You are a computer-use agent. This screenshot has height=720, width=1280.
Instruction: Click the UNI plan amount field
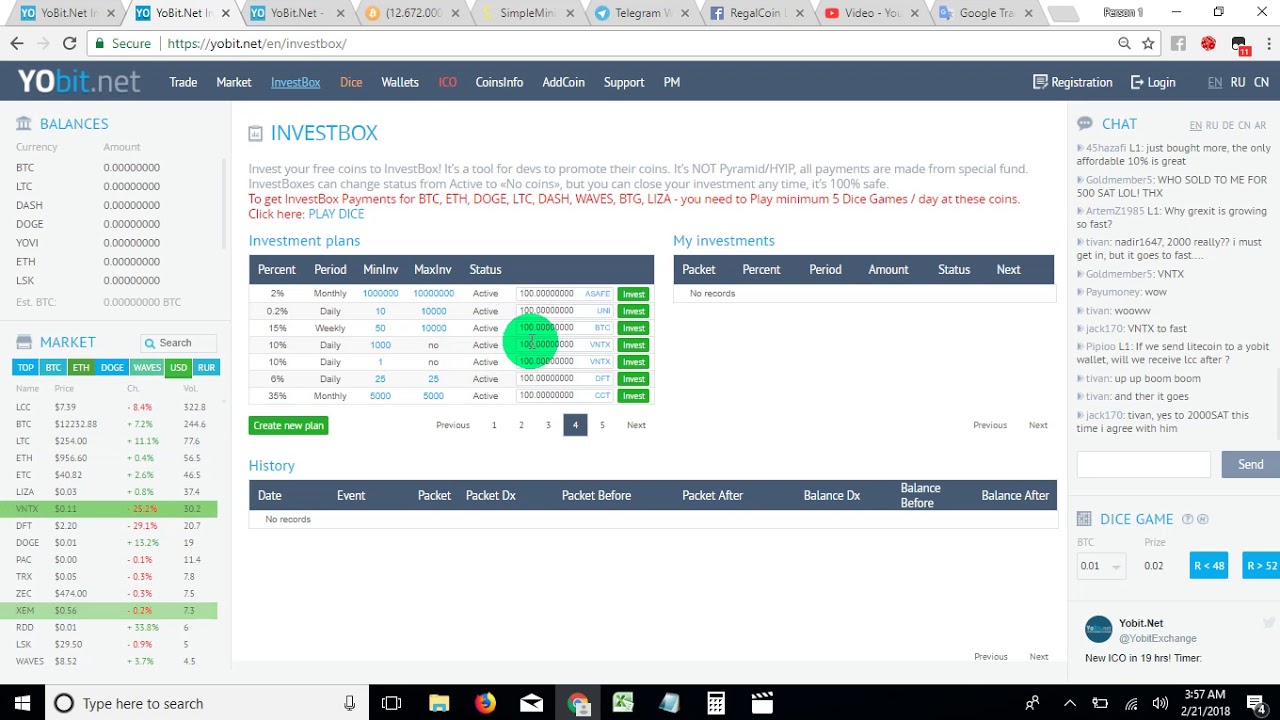pos(565,311)
